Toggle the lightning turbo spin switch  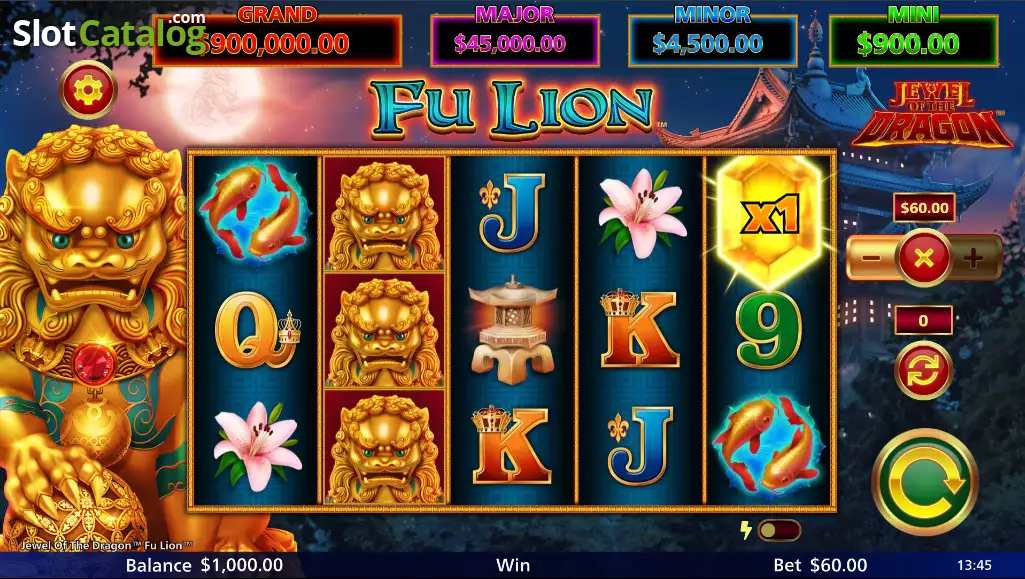(x=779, y=530)
